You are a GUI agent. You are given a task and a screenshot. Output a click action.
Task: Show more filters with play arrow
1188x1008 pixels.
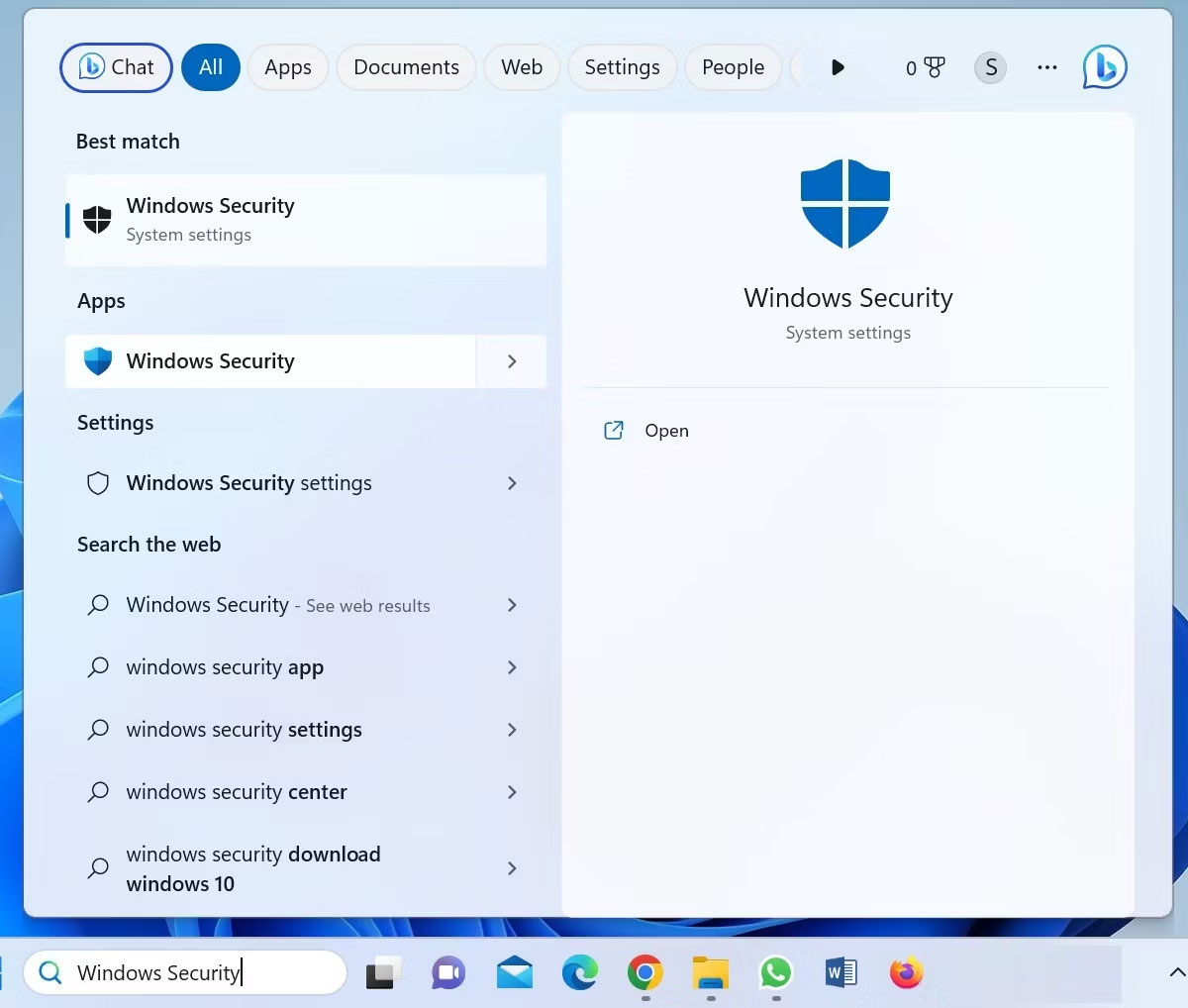[x=838, y=67]
